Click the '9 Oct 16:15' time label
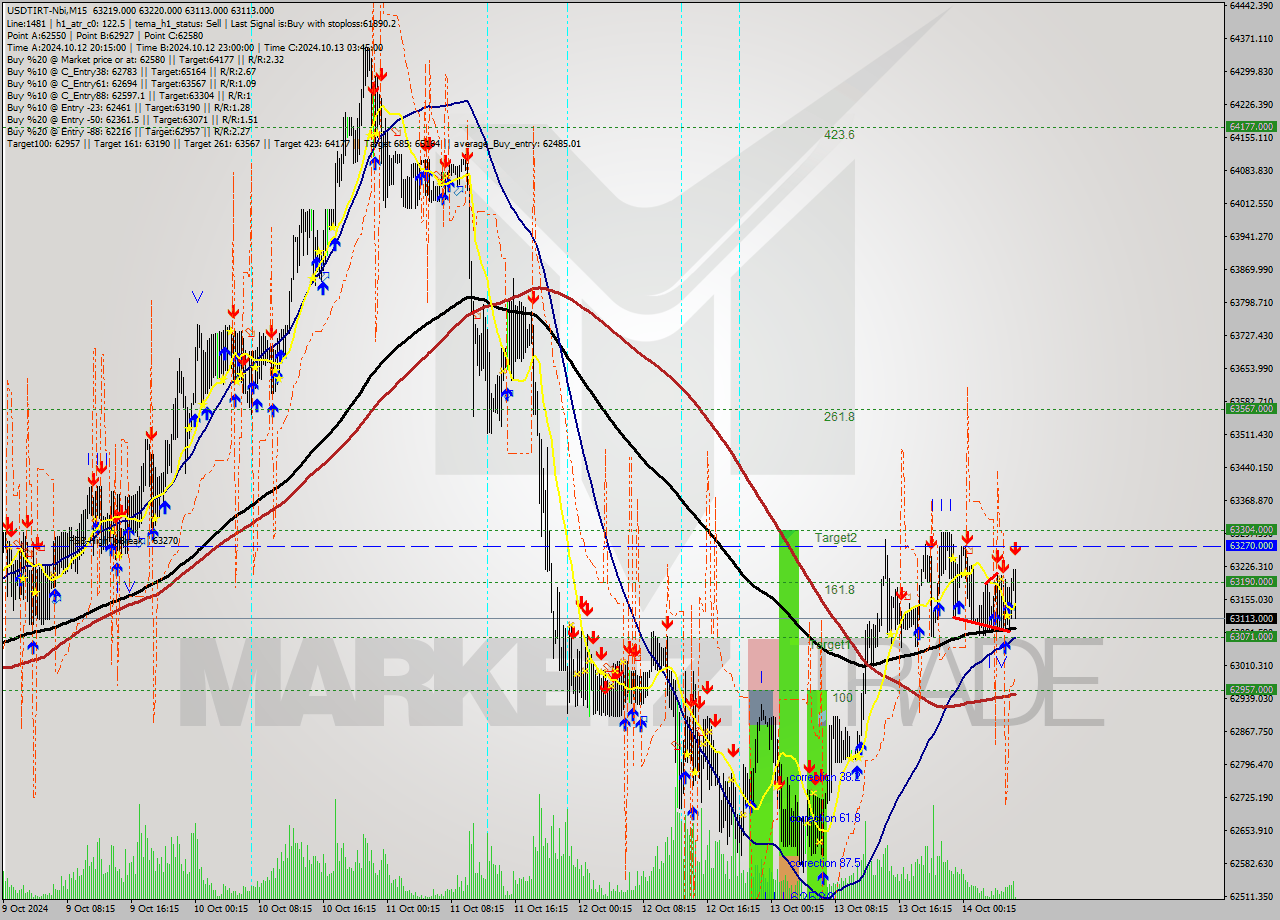Viewport: 1280px width, 920px height. click(x=155, y=909)
